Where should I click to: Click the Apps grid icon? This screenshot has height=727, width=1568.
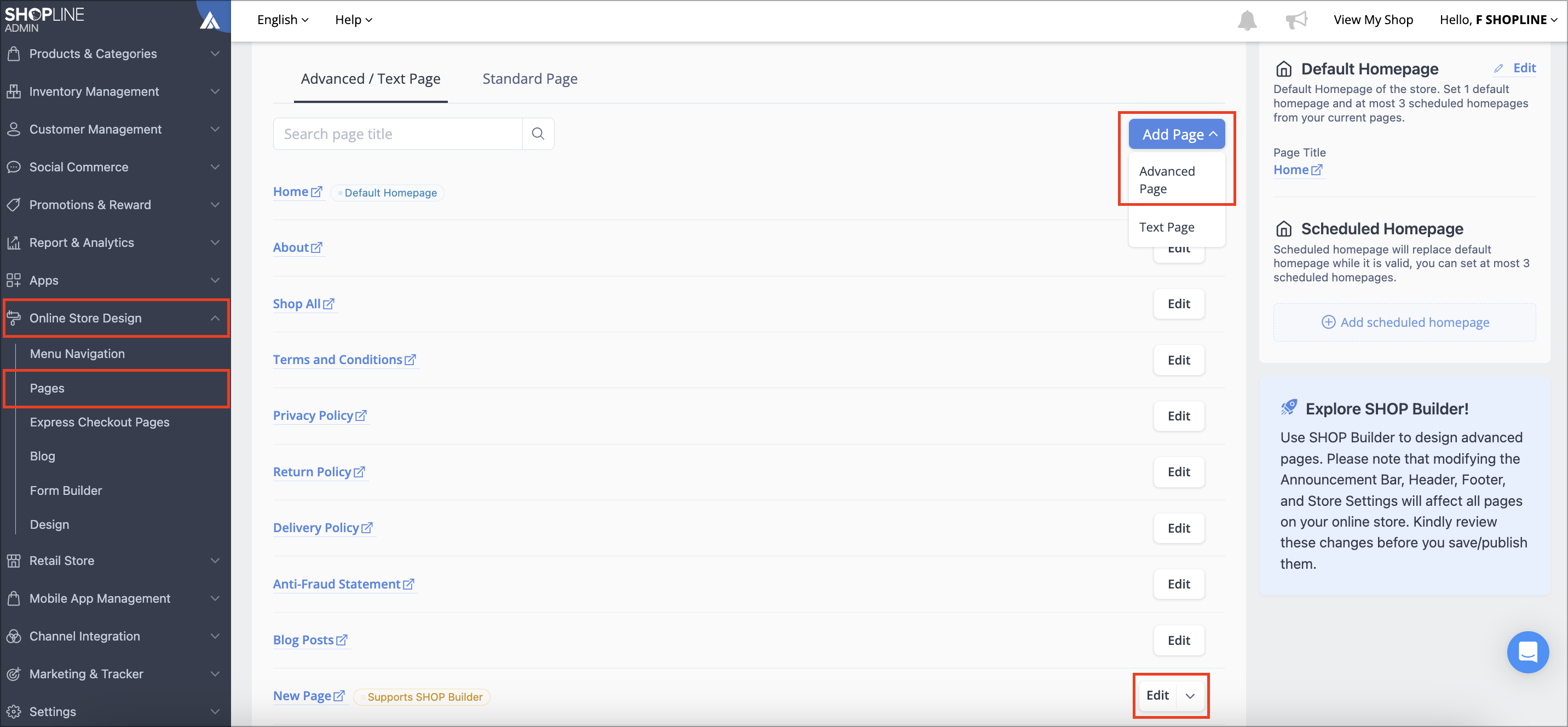(x=13, y=280)
